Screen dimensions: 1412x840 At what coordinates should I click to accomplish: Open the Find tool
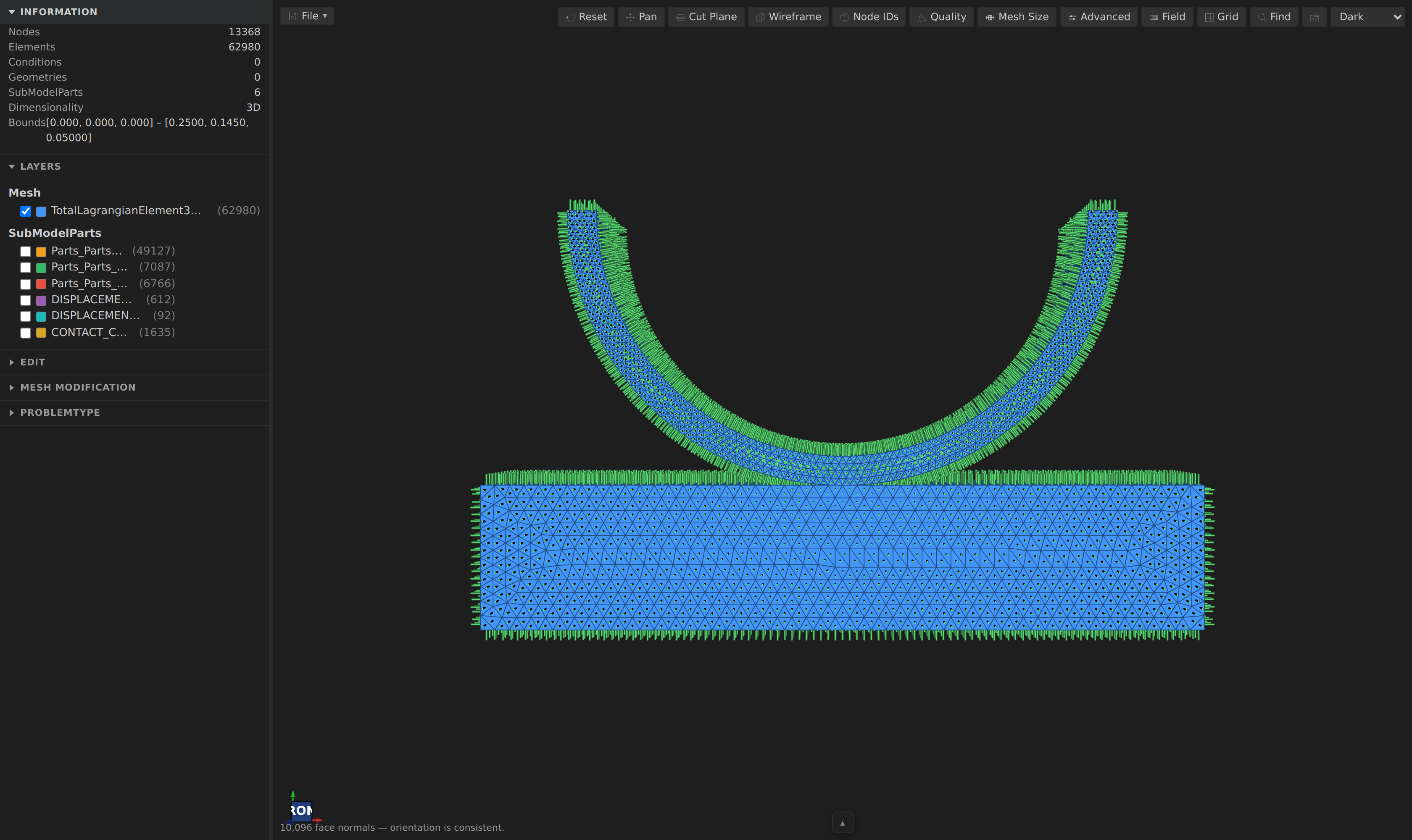pos(1274,17)
